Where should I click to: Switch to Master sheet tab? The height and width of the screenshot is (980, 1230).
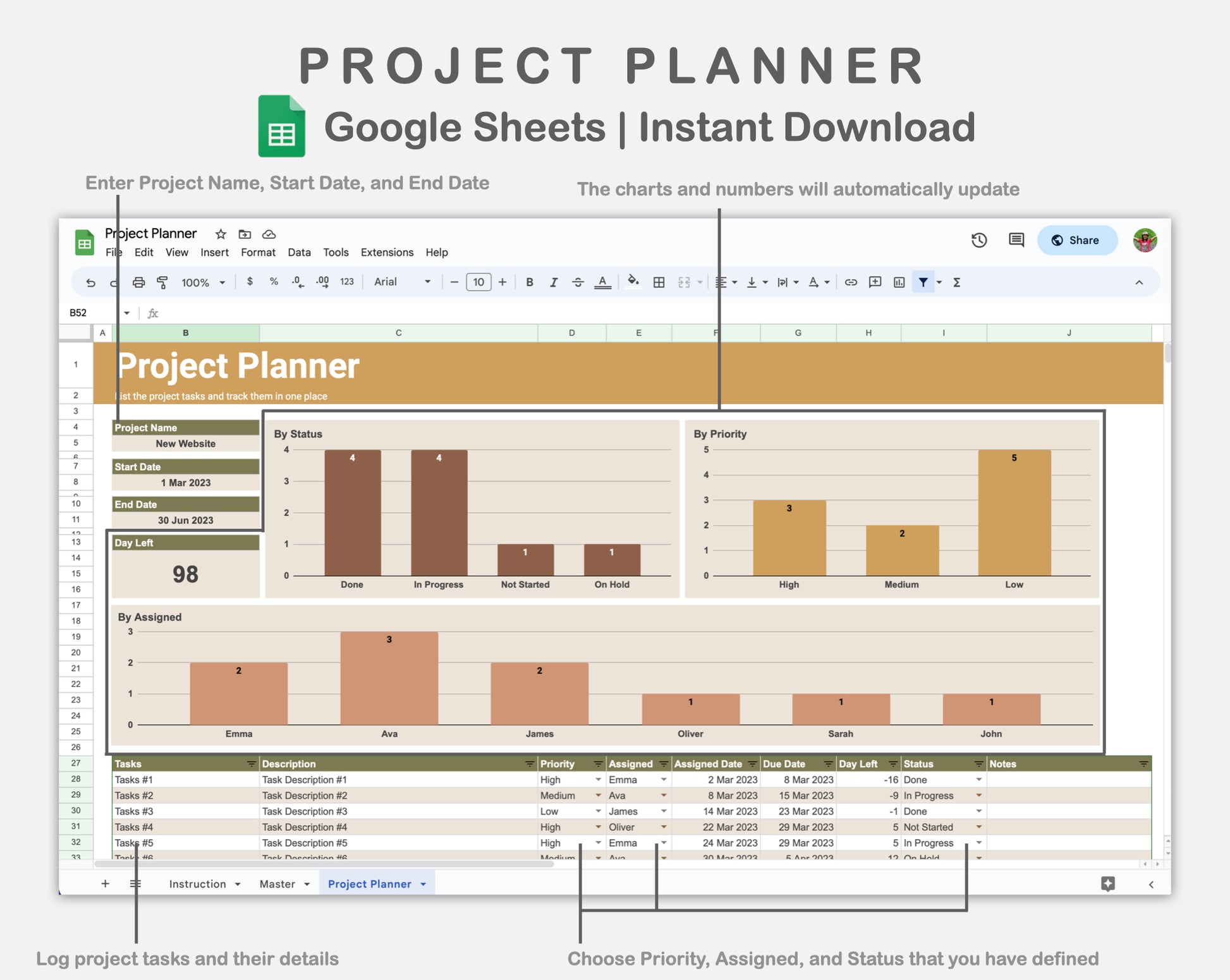coord(277,884)
